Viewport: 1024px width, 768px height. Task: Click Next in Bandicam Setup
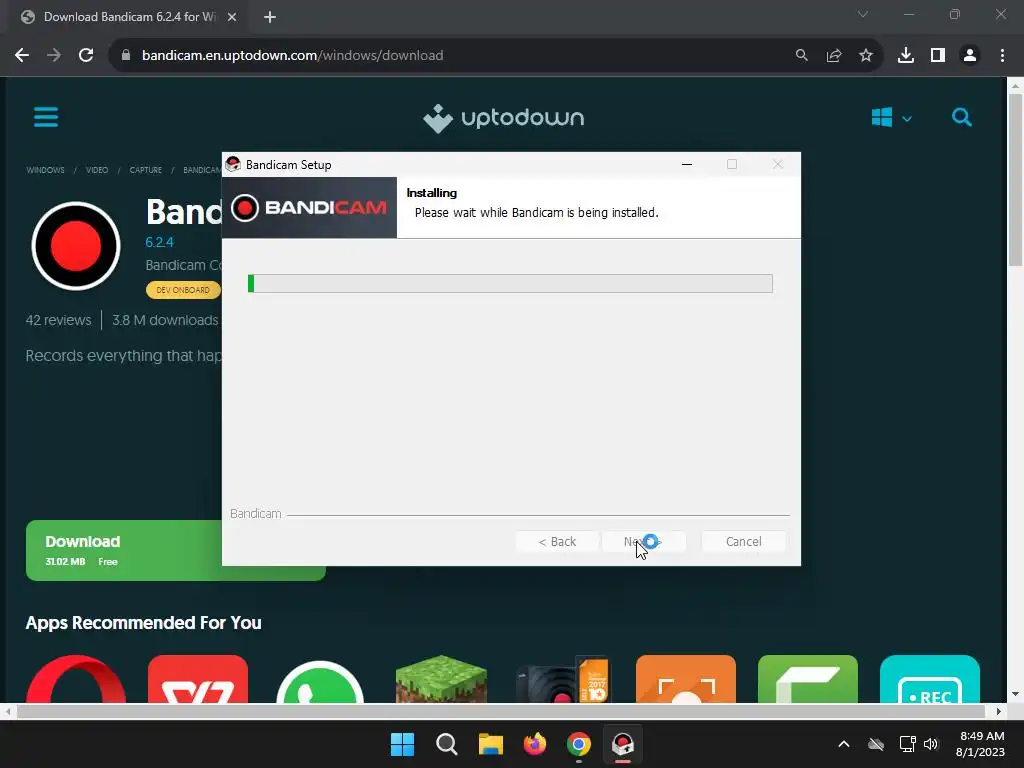click(x=643, y=541)
